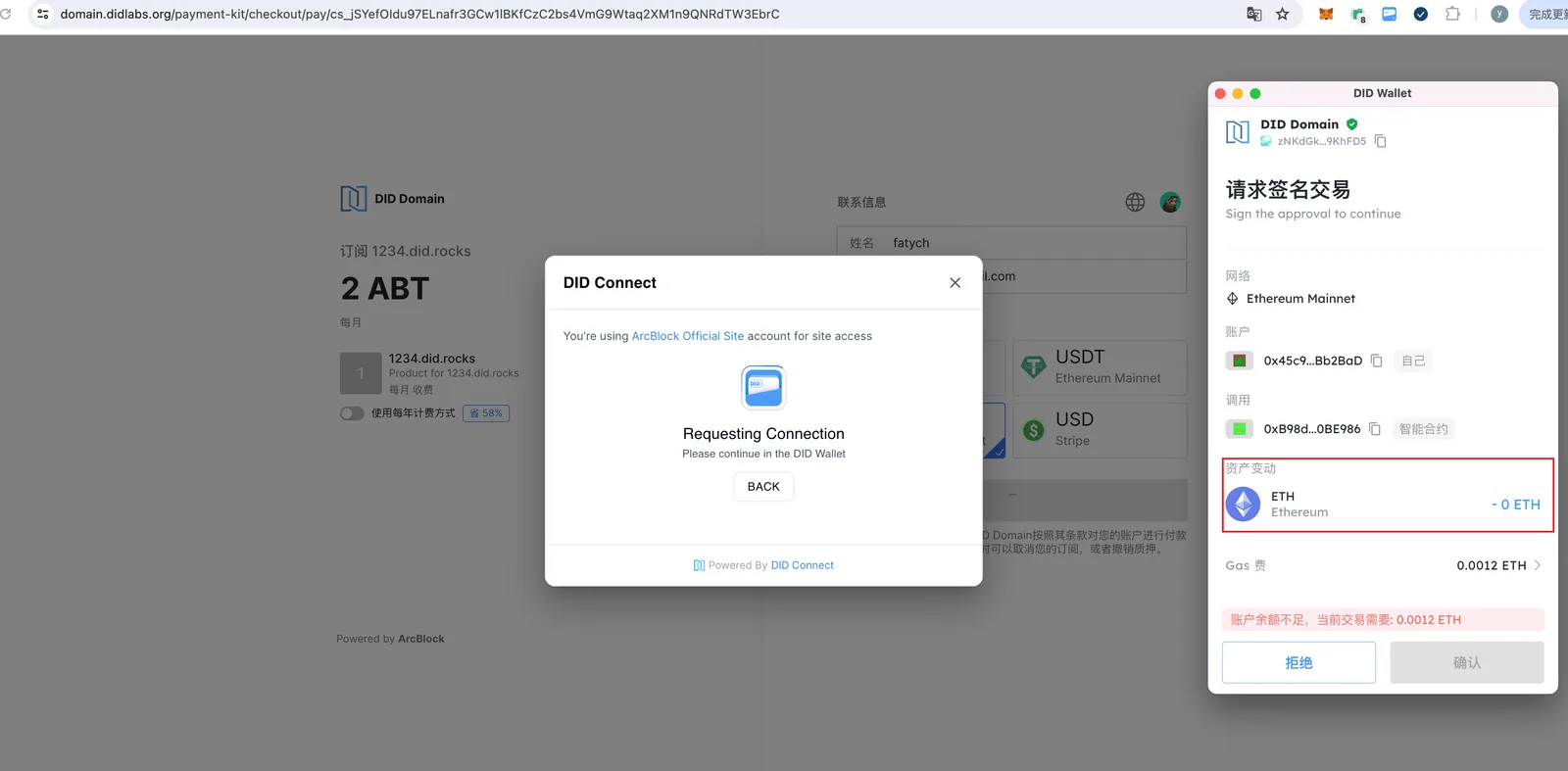Click the ETH coin icon in asset changes

point(1244,505)
